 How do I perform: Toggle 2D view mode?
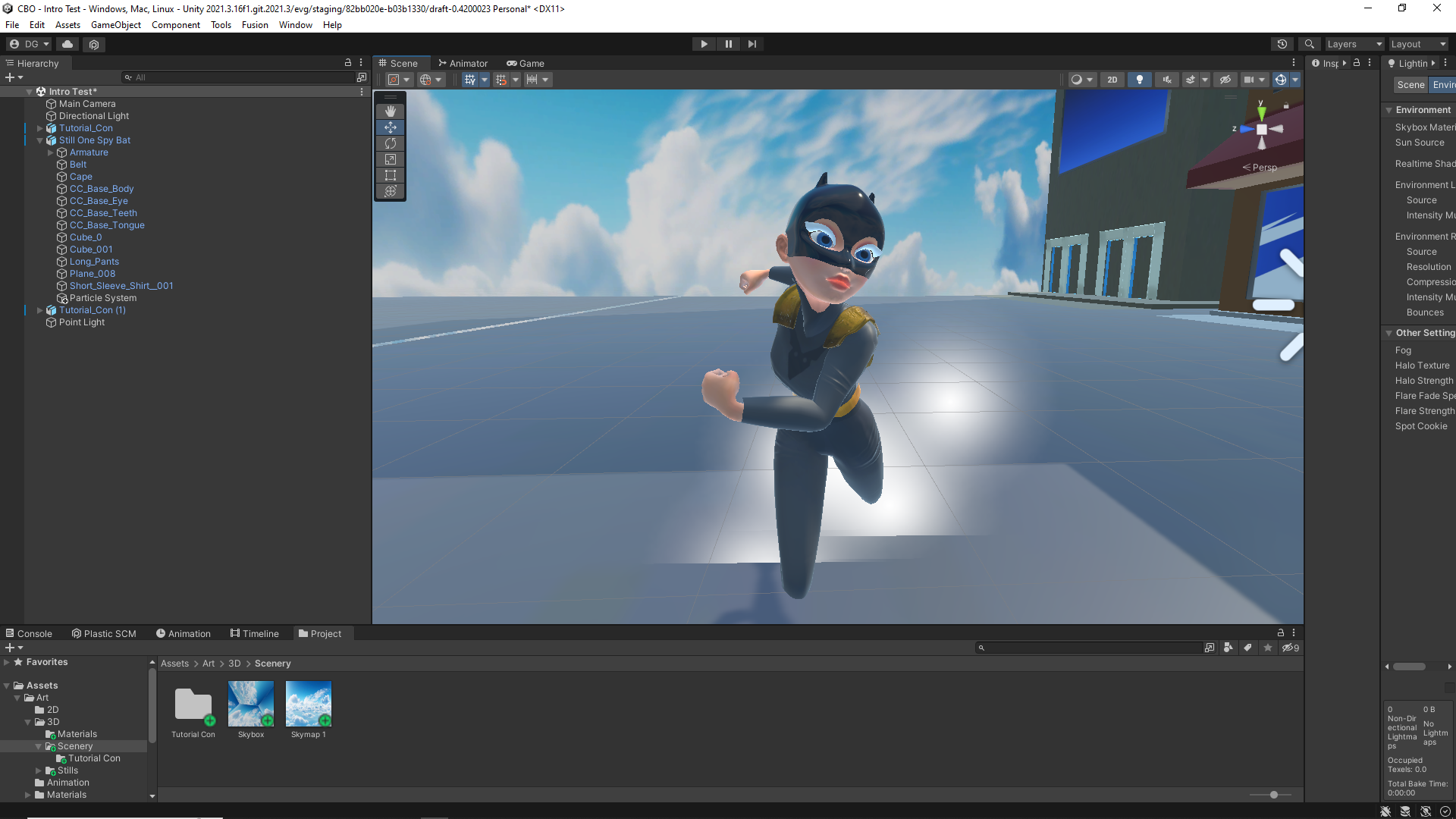[x=1112, y=80]
